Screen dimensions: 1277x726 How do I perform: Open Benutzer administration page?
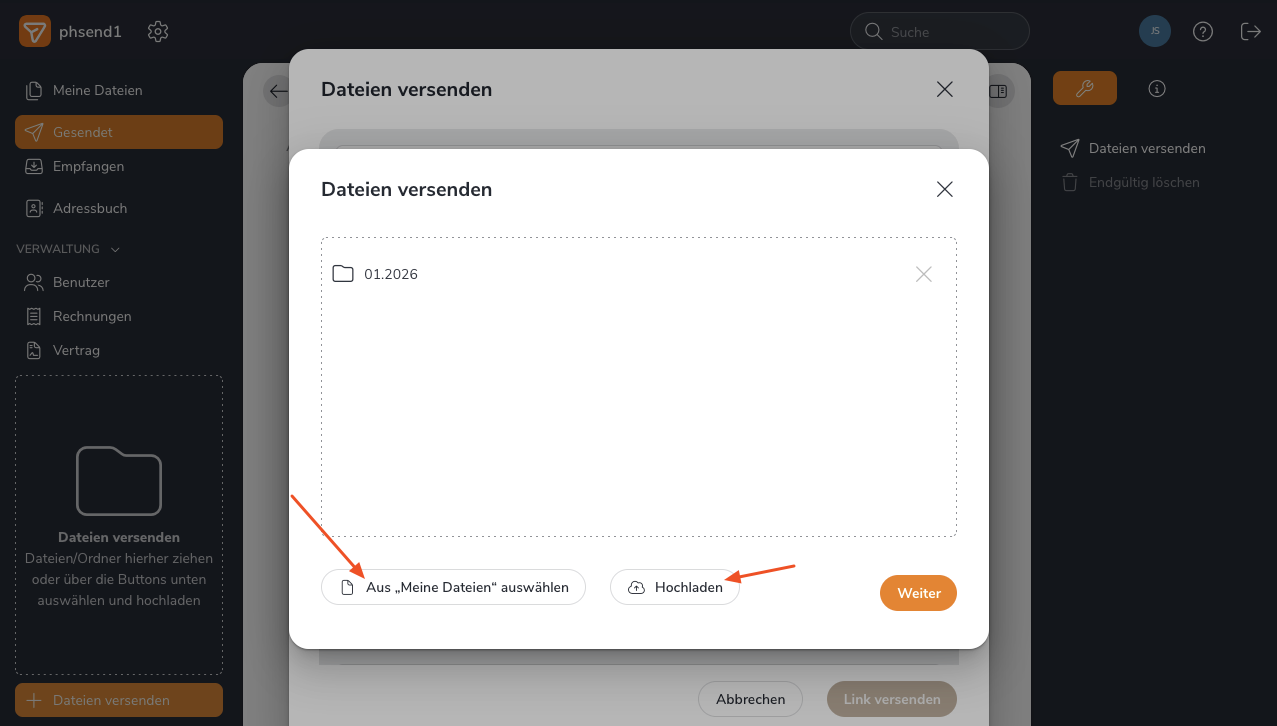tap(81, 282)
